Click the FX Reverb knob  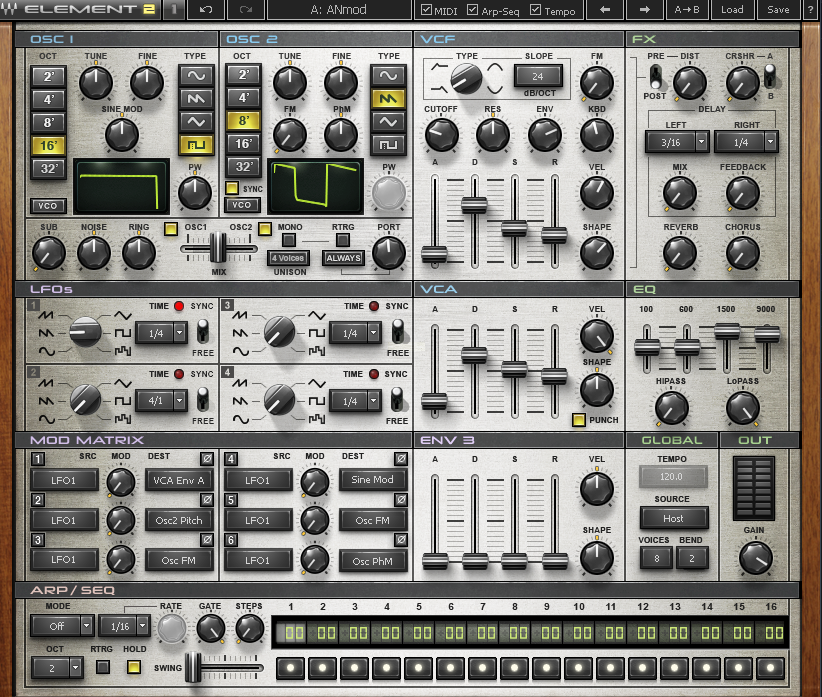point(679,253)
